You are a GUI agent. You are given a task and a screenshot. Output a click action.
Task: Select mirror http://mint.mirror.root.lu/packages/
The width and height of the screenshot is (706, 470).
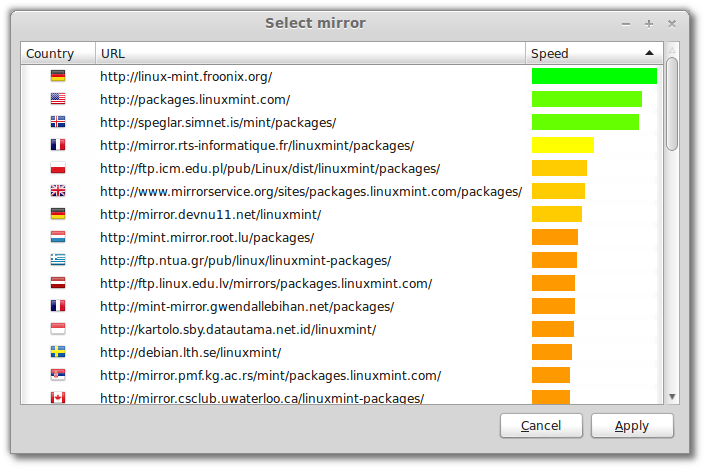click(x=207, y=237)
